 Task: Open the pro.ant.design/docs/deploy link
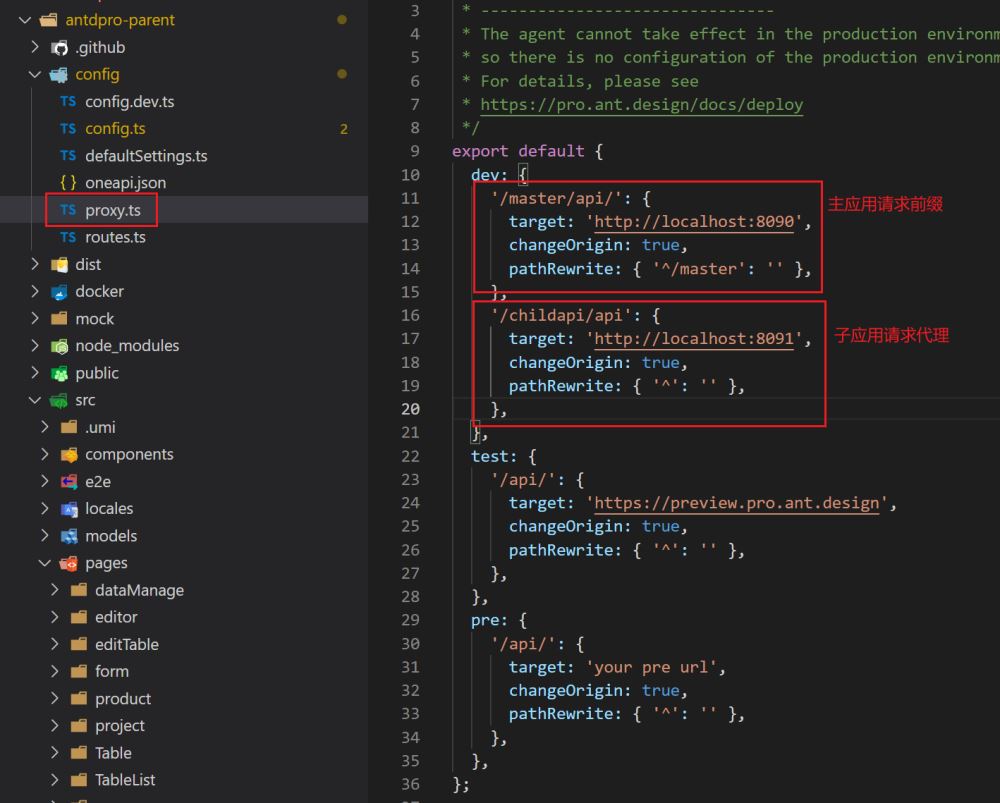pos(642,105)
